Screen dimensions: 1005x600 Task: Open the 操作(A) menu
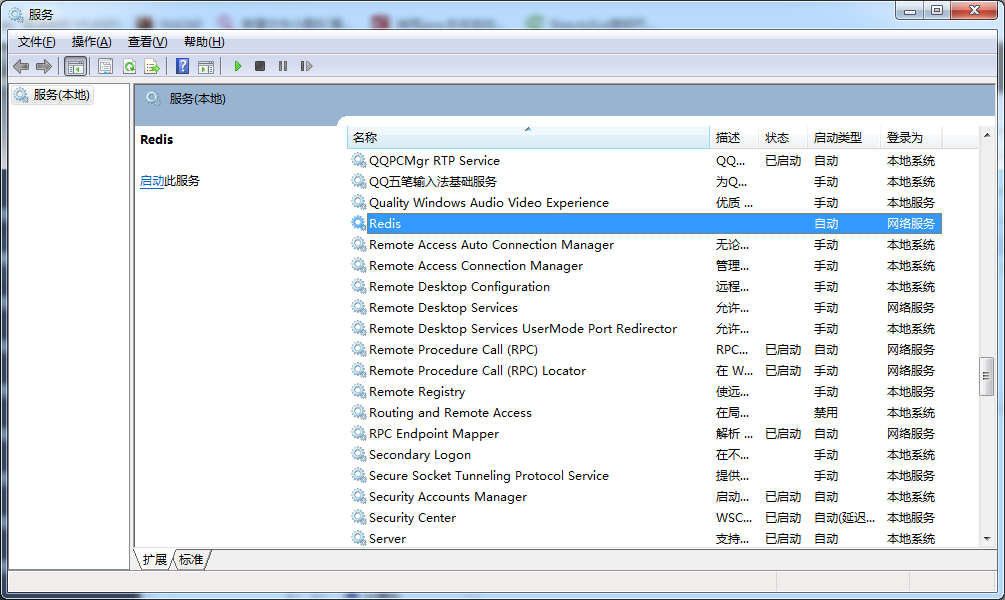tap(92, 42)
